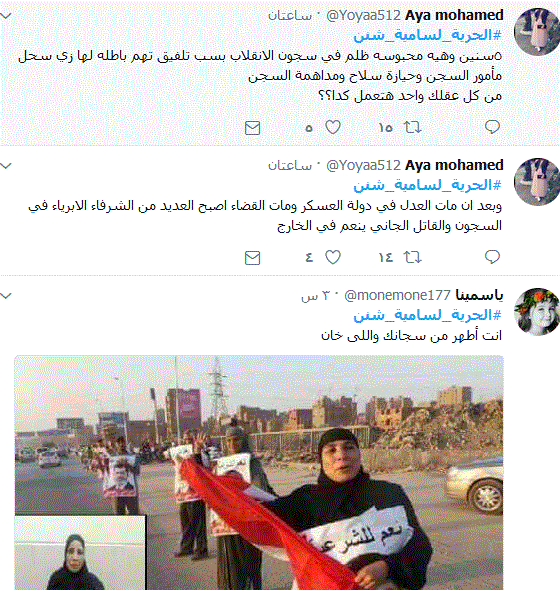Open the attached protest photo
The height and width of the screenshot is (590, 560).
[259, 473]
